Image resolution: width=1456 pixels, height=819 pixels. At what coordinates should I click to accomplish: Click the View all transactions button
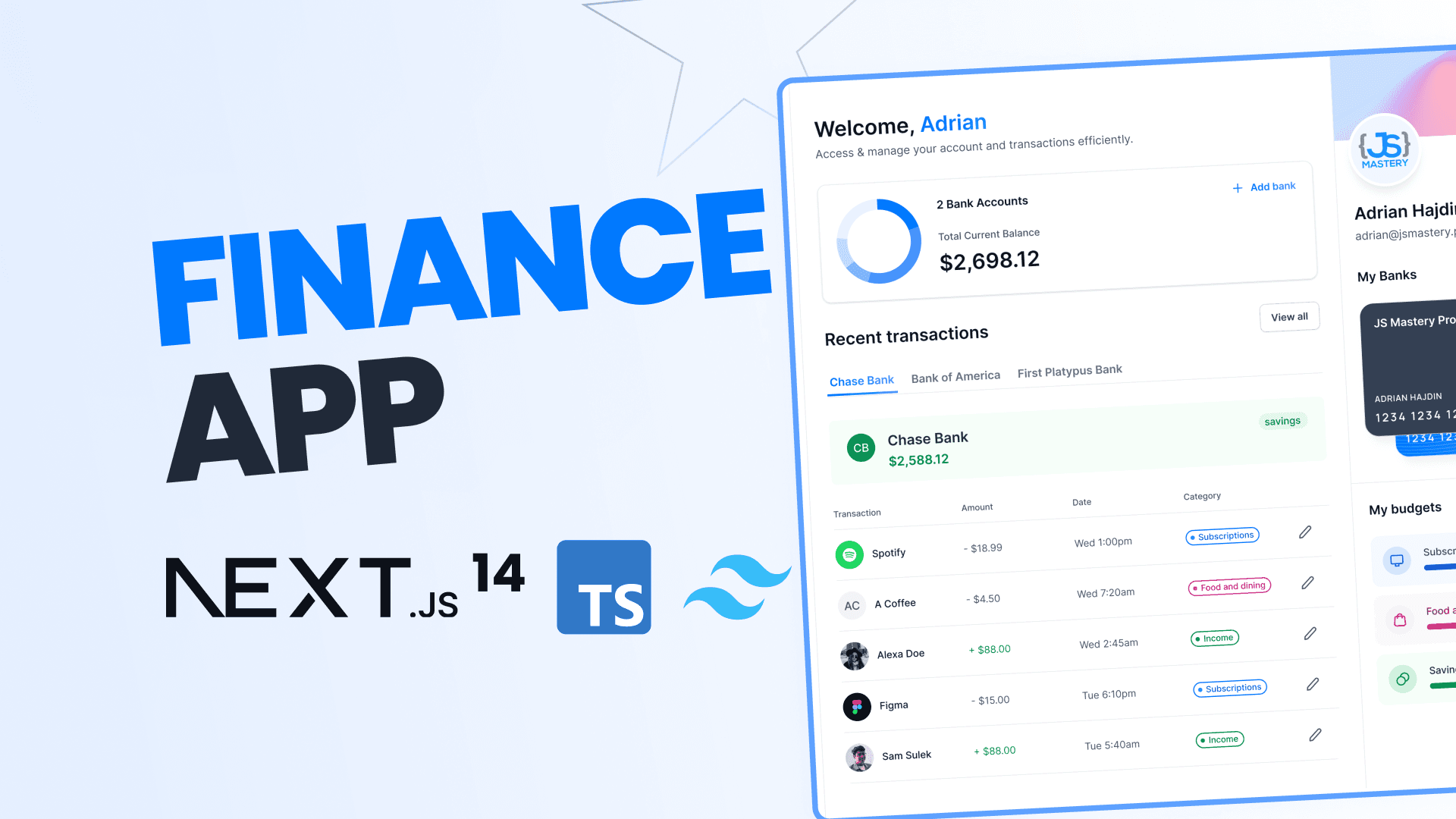point(1289,316)
